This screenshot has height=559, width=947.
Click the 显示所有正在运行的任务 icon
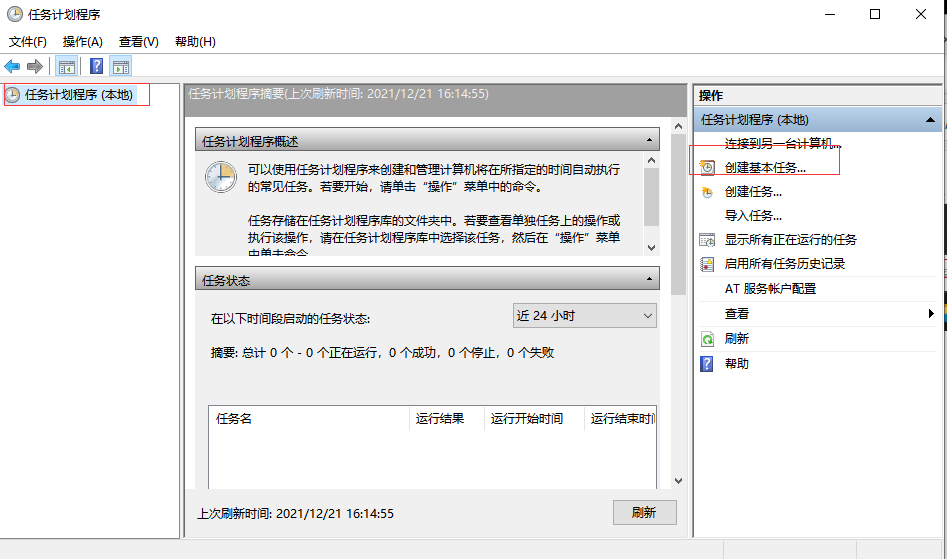[707, 240]
